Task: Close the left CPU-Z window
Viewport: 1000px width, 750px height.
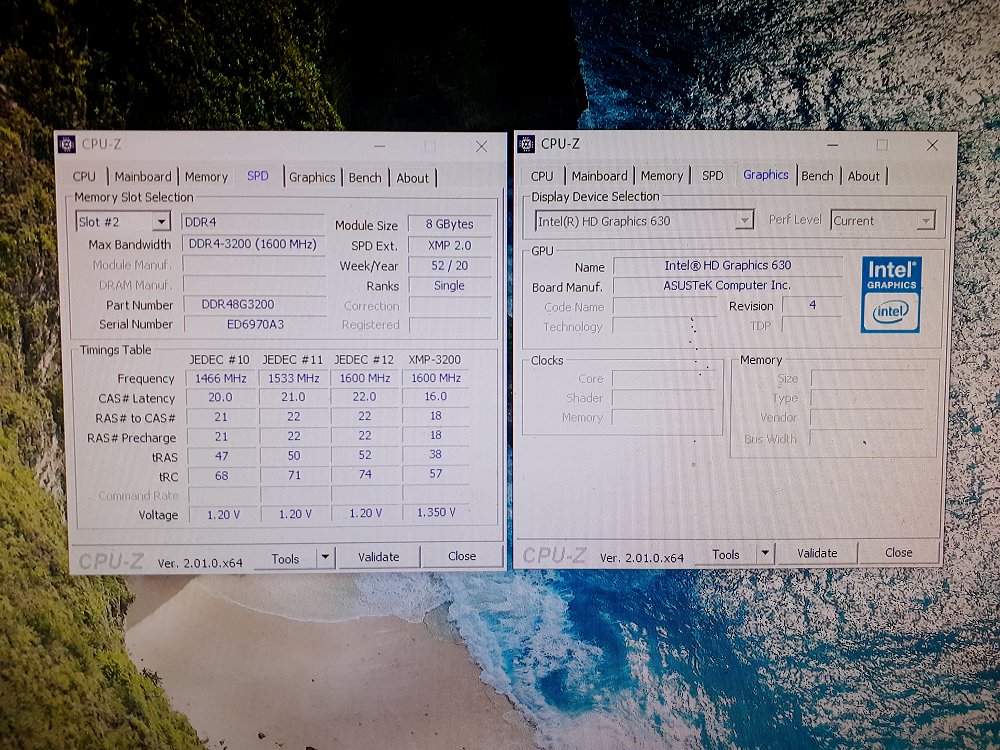Action: 481,146
